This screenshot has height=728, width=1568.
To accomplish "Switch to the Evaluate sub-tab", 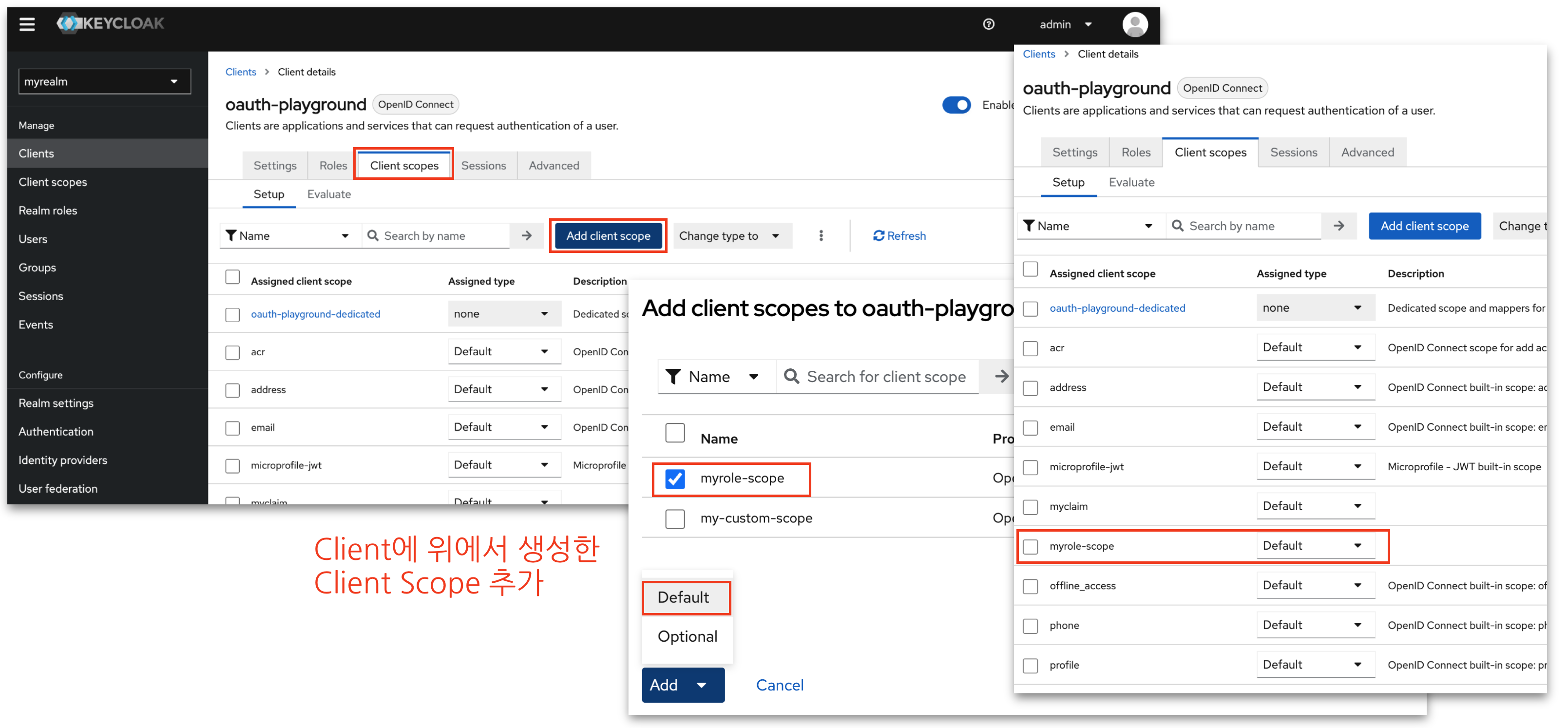I will click(329, 194).
